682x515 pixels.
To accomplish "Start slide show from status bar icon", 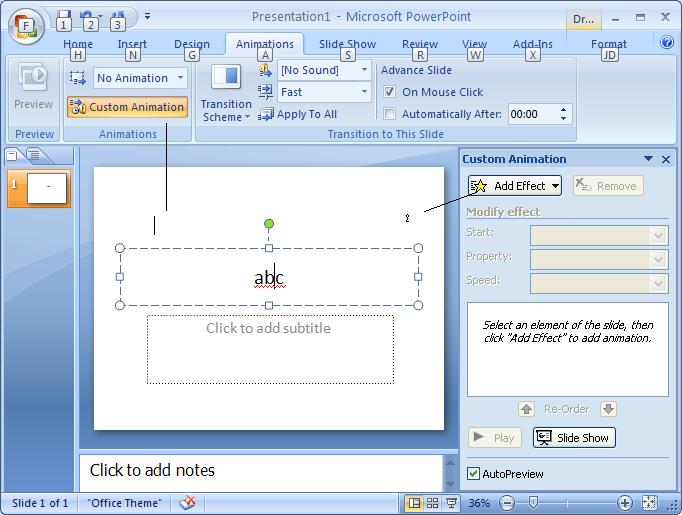I will click(451, 503).
